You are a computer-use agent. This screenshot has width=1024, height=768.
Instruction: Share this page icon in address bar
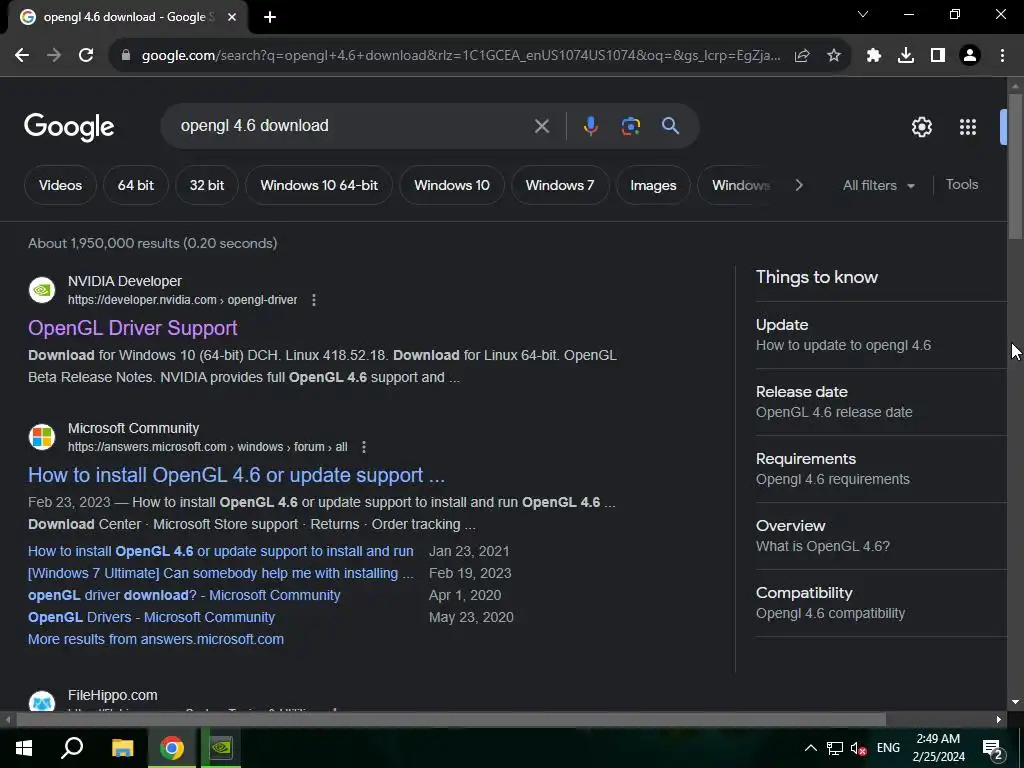click(802, 56)
